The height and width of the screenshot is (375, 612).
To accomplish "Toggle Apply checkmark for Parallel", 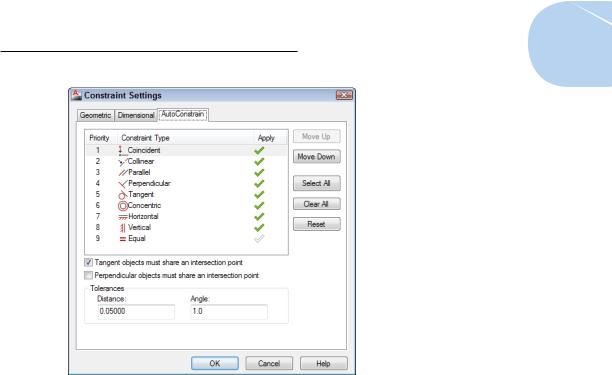I will [x=259, y=172].
